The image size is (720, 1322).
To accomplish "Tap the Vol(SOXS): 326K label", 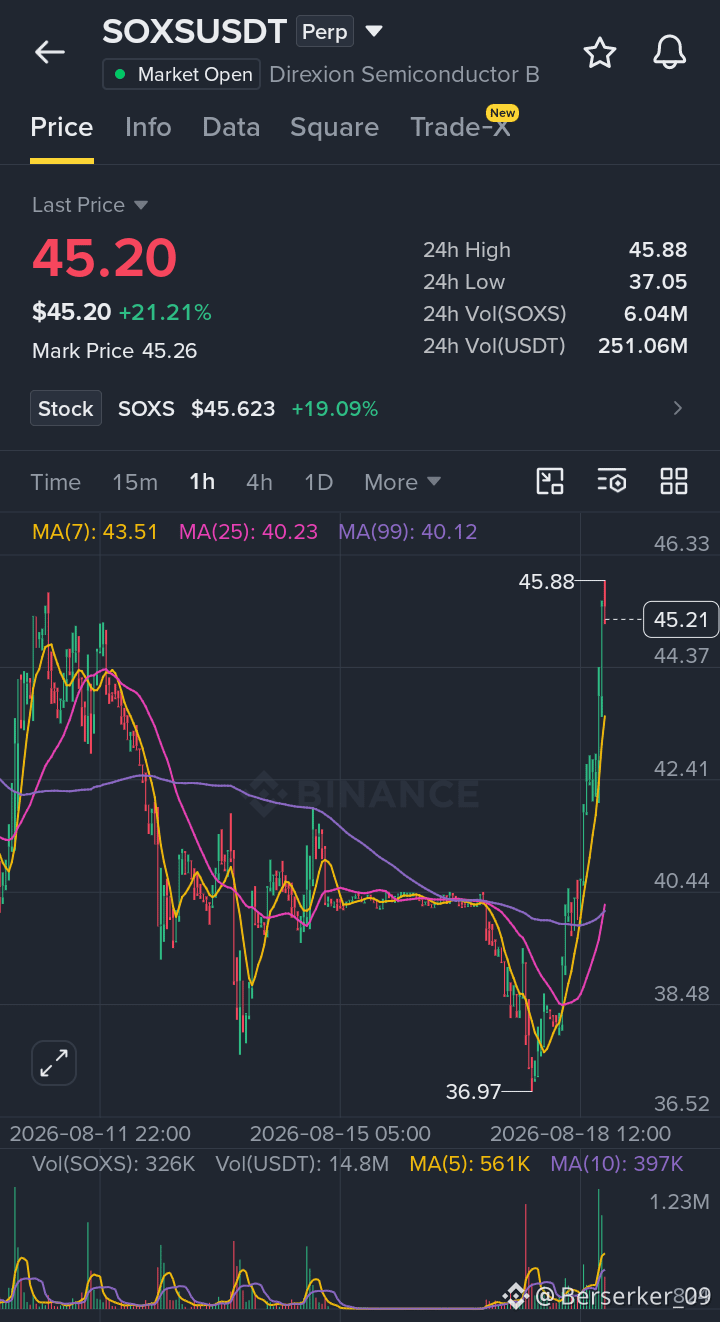I will point(115,1164).
